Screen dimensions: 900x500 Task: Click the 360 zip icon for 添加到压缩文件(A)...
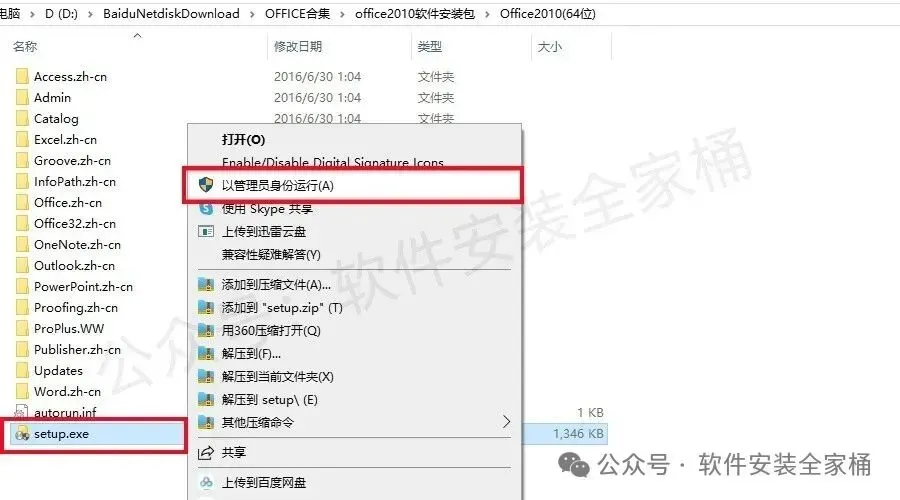[x=205, y=284]
